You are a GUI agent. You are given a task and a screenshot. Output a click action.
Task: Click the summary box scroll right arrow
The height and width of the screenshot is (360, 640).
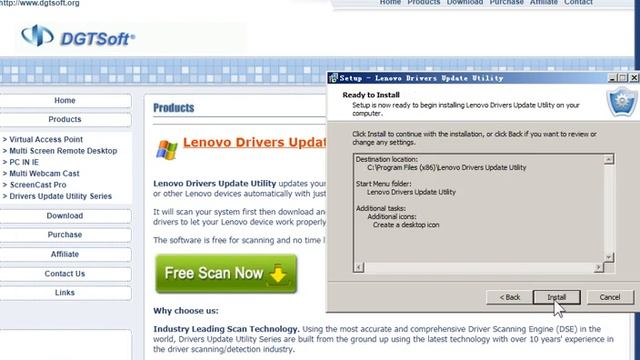598,267
